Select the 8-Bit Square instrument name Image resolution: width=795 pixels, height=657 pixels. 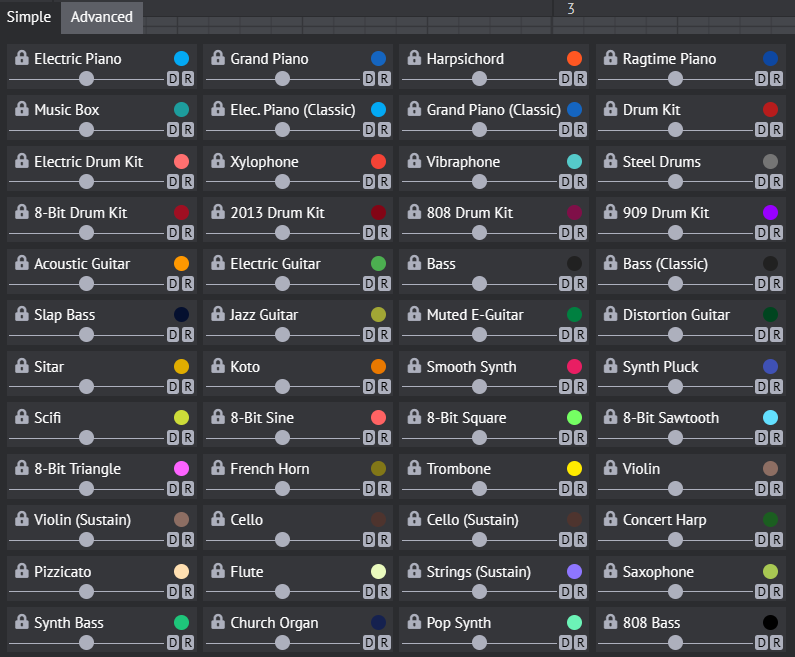(466, 418)
